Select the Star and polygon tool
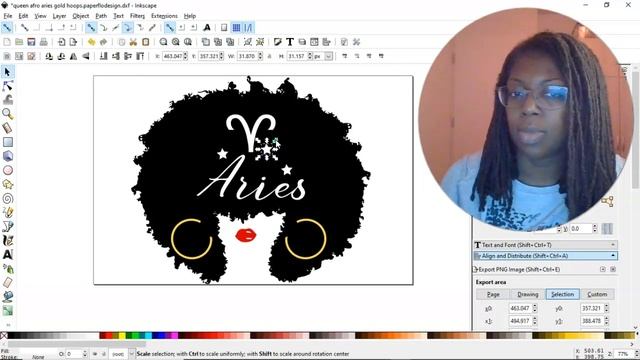The height and width of the screenshot is (360, 640). [x=7, y=184]
